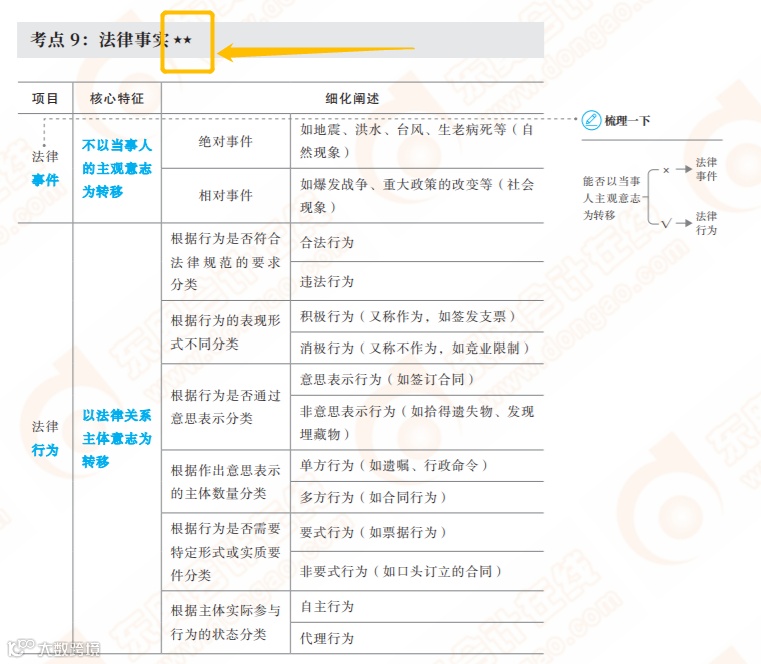Screen dimensions: 761x664
Task: Click the cell 根据行为是否需要特定形式或实质要件分类
Action: [226, 552]
